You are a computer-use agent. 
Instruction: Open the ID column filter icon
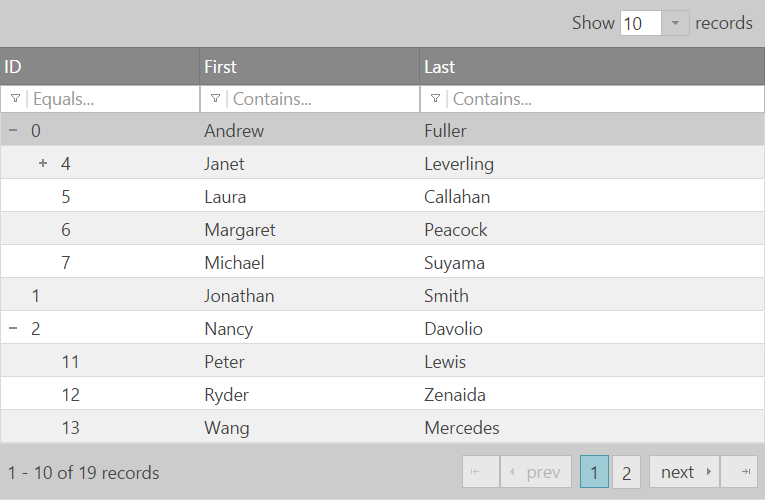point(16,99)
